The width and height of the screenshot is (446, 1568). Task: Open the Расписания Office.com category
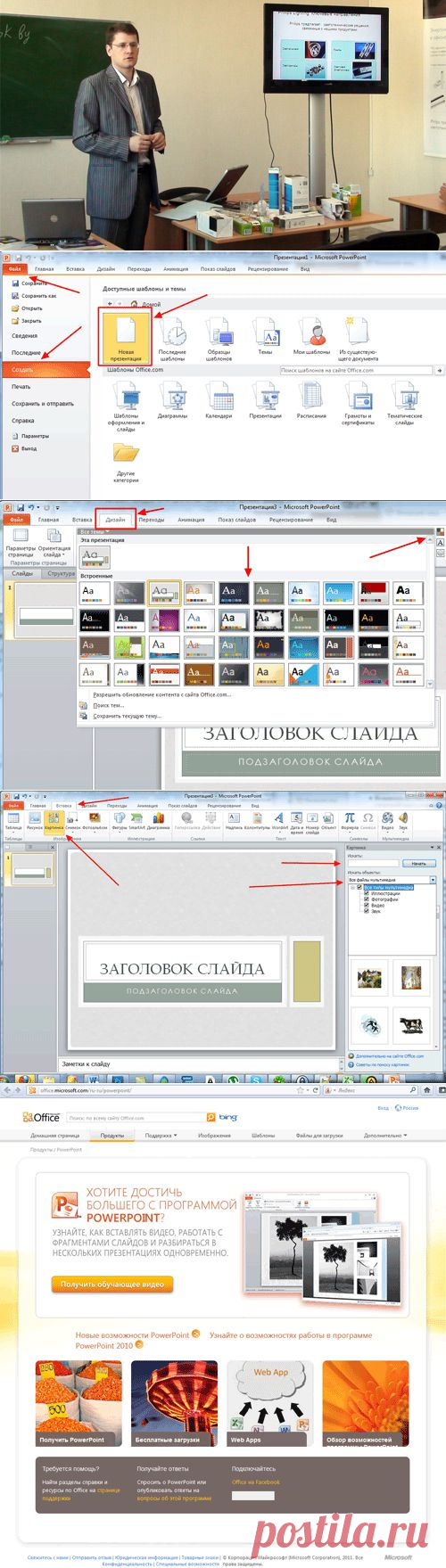(311, 400)
